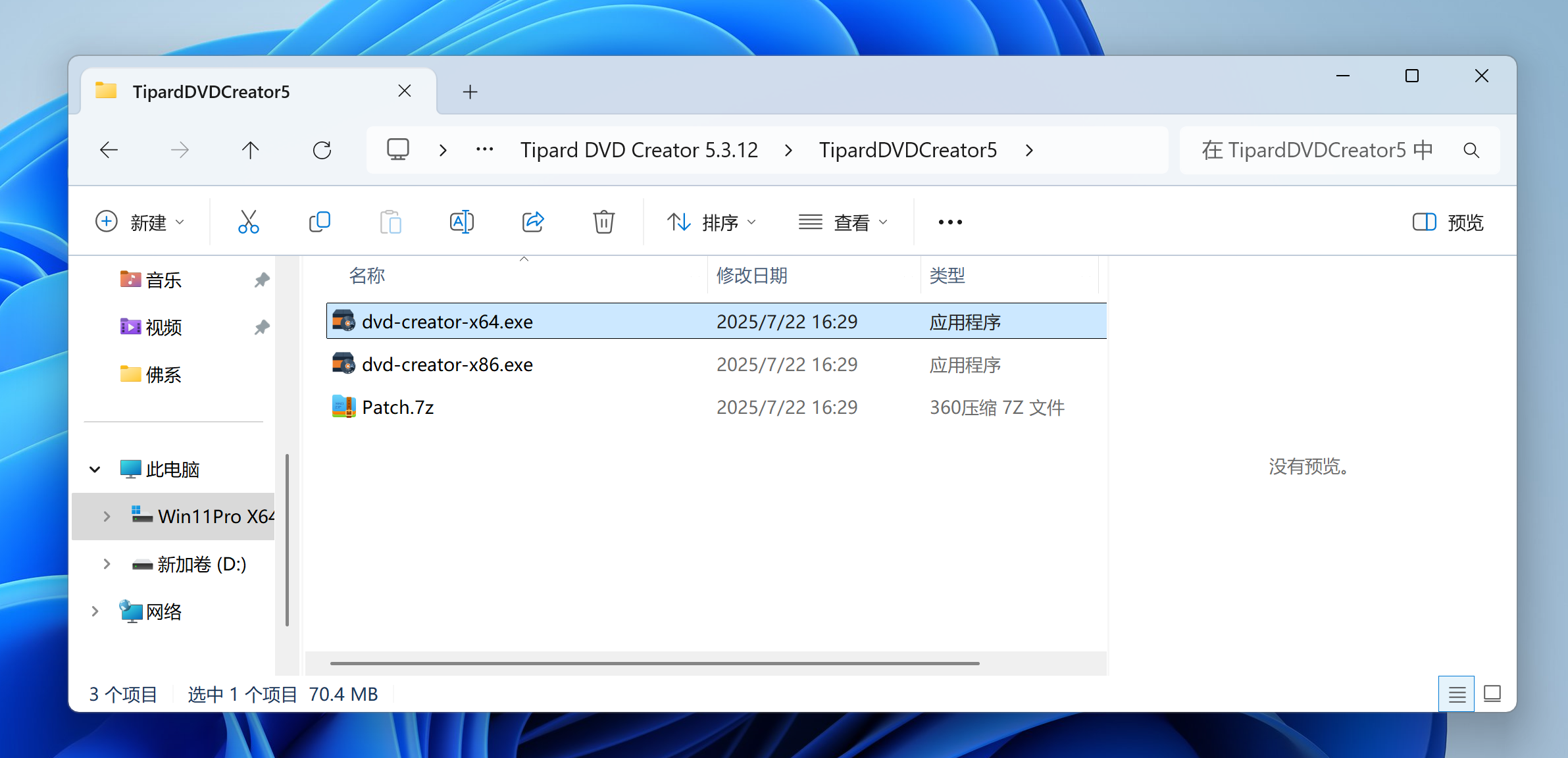The width and height of the screenshot is (1568, 758).
Task: Click the Refresh icon
Action: [x=322, y=151]
